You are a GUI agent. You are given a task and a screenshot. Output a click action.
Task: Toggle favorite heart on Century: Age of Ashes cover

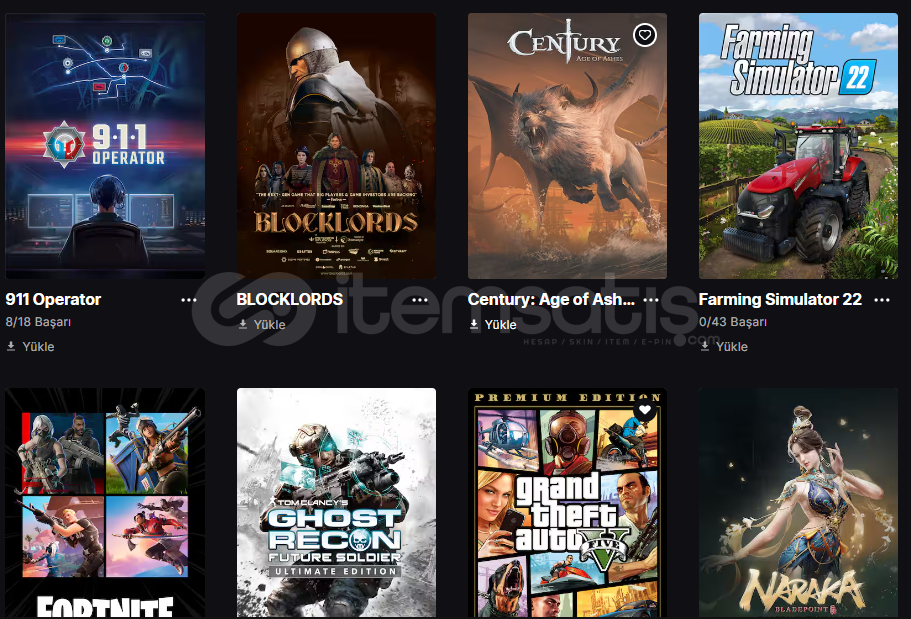(x=644, y=35)
